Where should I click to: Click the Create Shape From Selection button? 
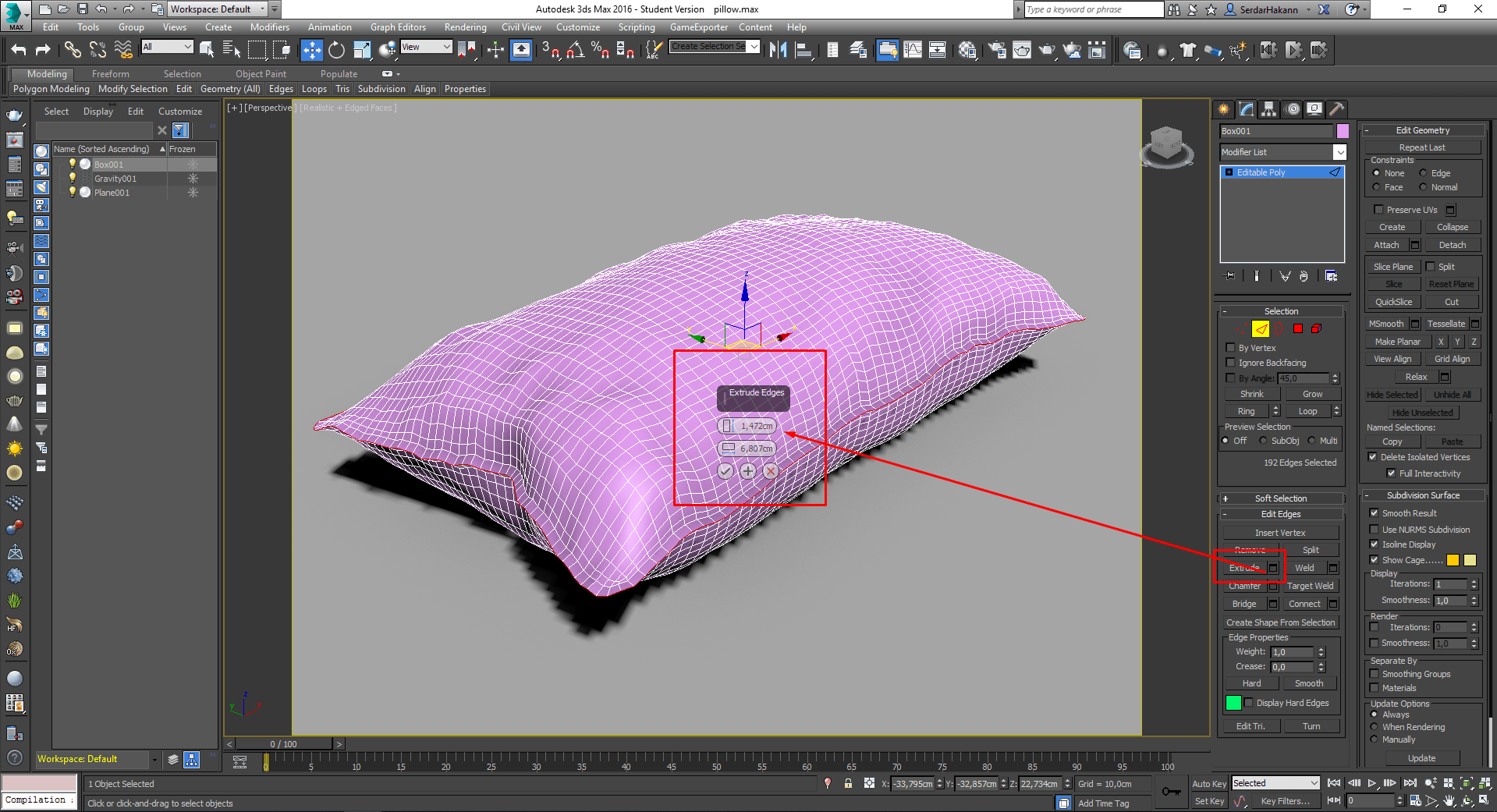pyautogui.click(x=1280, y=622)
